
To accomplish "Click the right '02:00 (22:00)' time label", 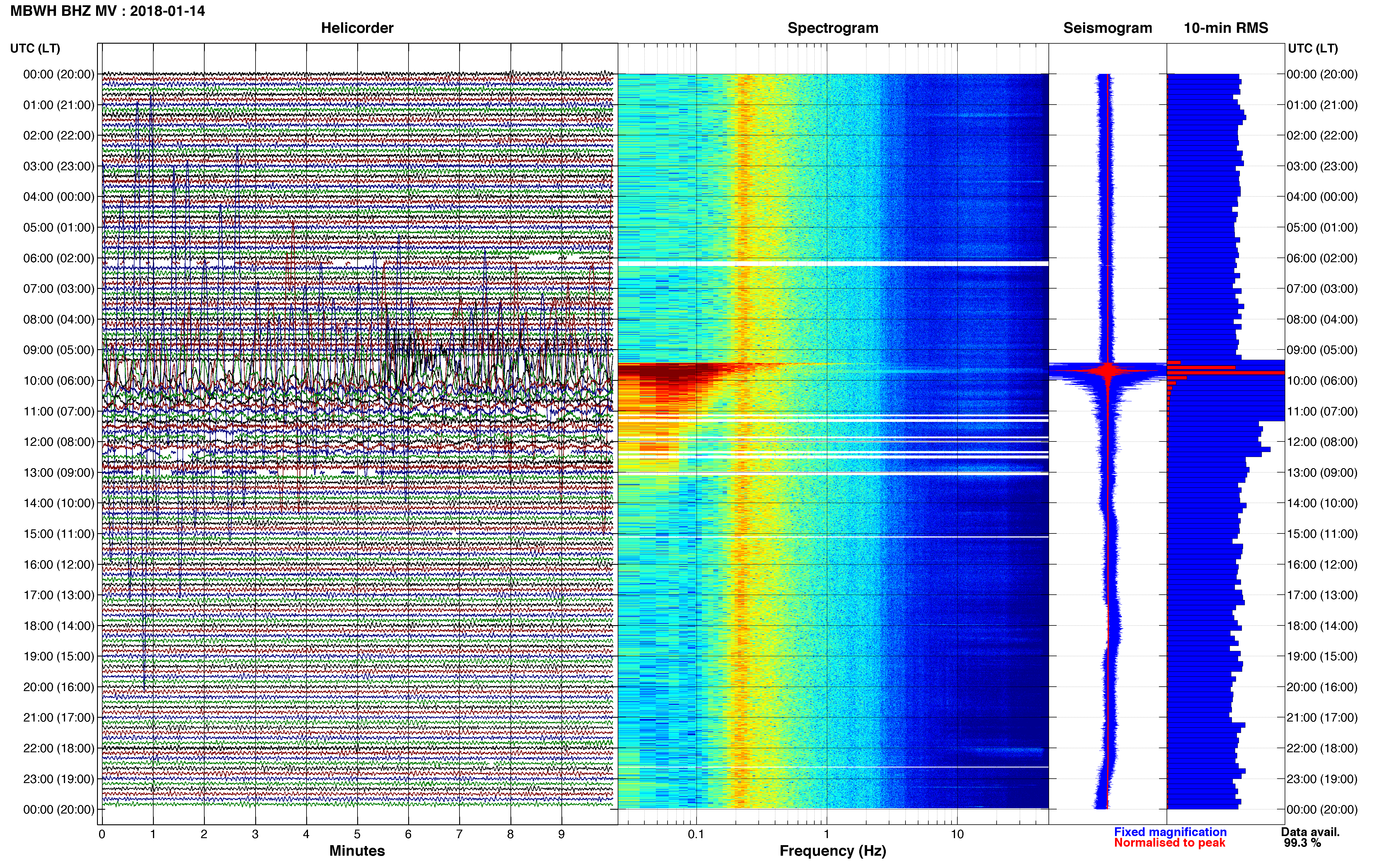I will point(1322,135).
